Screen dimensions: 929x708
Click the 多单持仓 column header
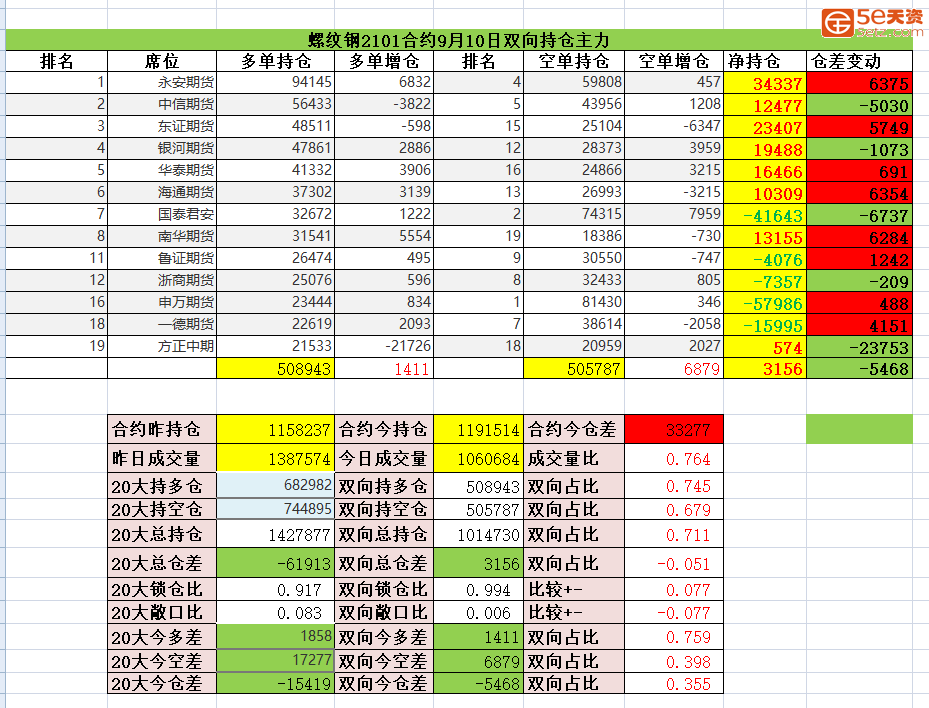click(x=276, y=61)
